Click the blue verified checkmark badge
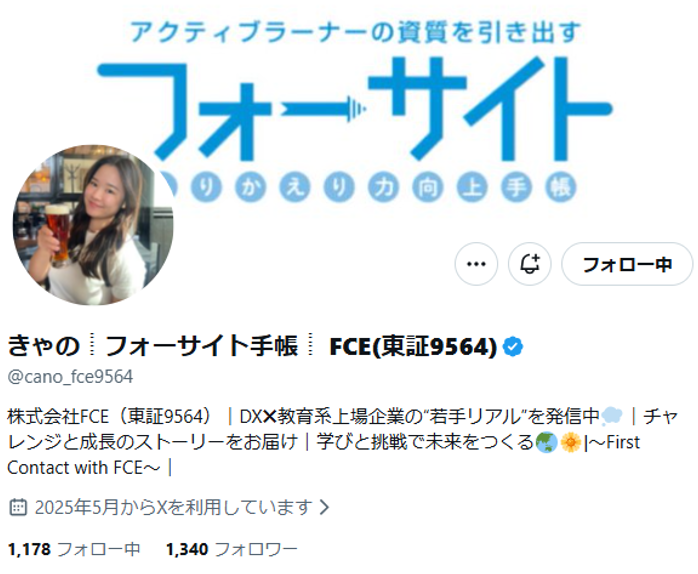This screenshot has width=698, height=574. point(513,346)
